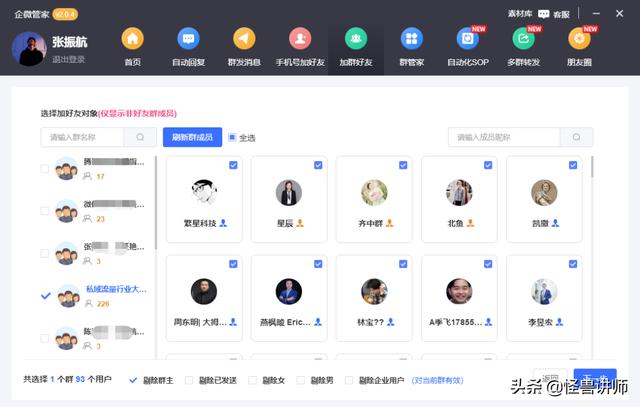Uncheck the 北鱼 member card checkbox
This screenshot has height=407, width=640.
click(x=488, y=165)
